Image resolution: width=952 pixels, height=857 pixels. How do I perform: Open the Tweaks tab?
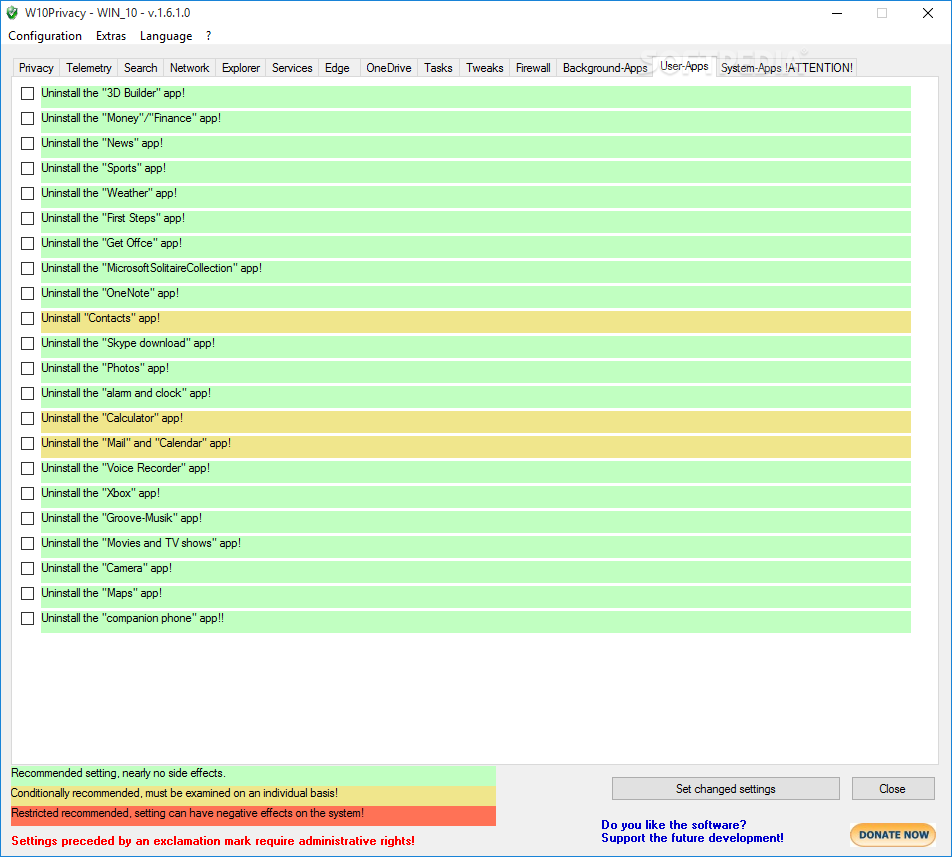coord(484,68)
